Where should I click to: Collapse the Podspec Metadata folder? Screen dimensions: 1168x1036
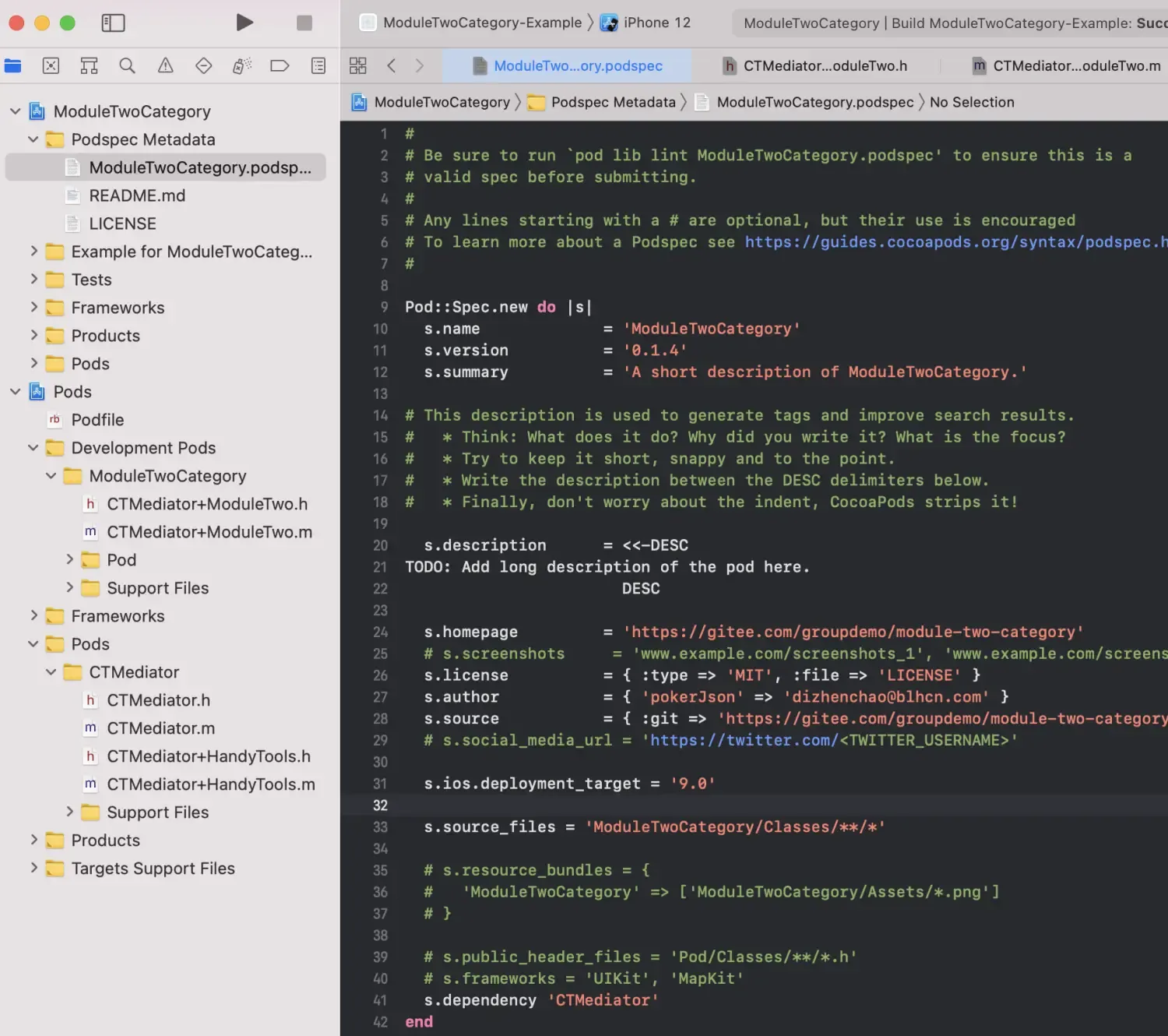(x=33, y=139)
